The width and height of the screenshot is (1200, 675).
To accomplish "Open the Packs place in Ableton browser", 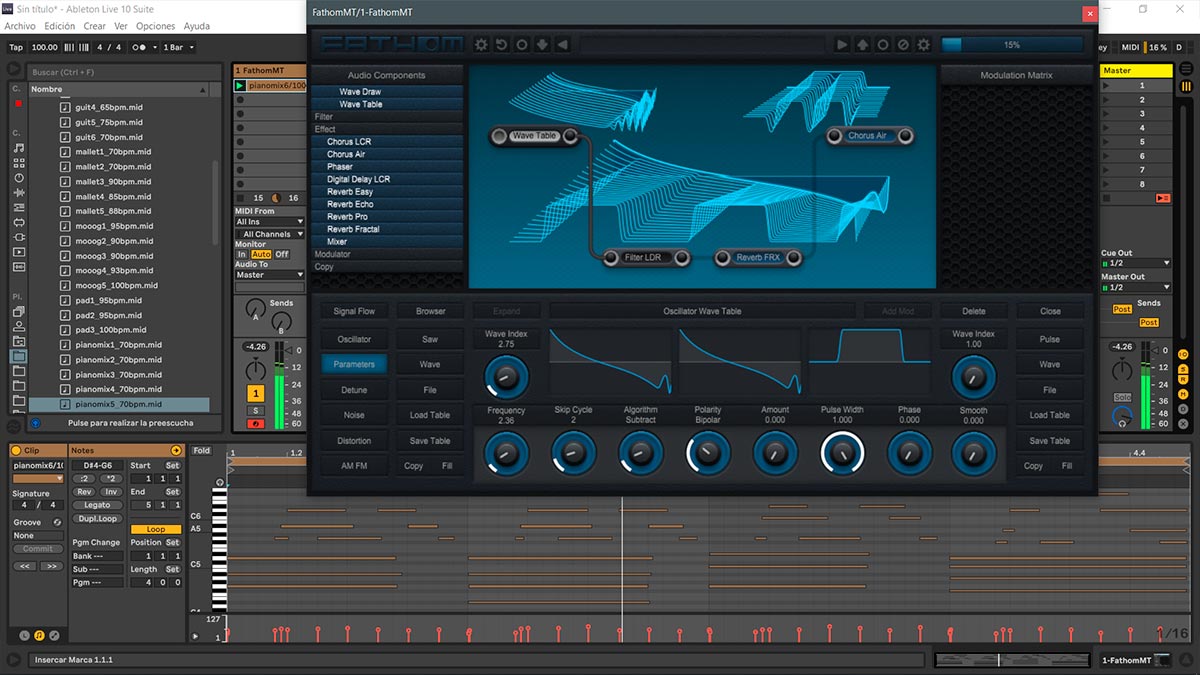I will click(x=19, y=312).
